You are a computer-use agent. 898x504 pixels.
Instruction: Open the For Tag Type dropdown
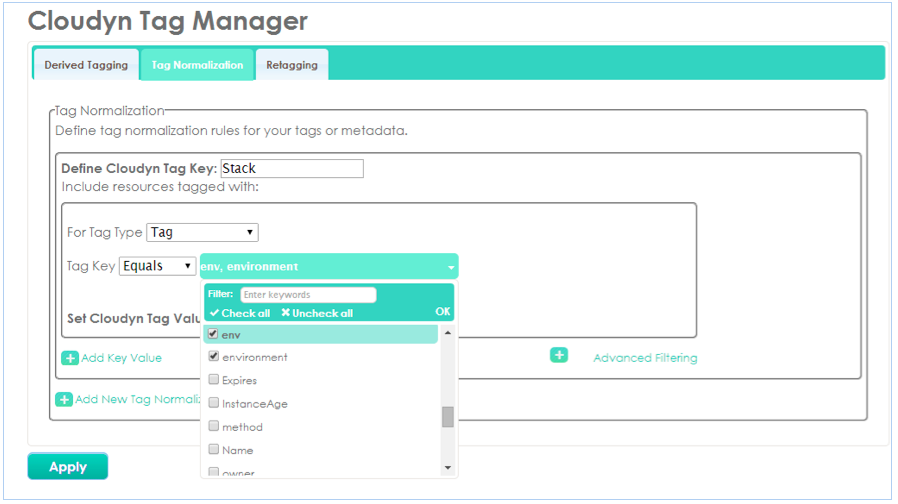pyautogui.click(x=202, y=232)
